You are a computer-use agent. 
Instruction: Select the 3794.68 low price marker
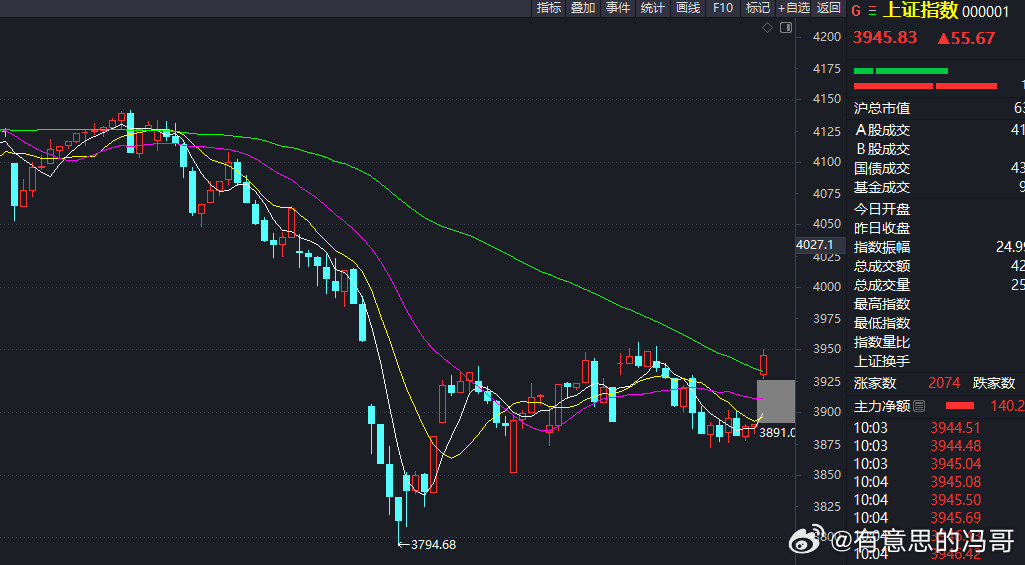[x=433, y=544]
